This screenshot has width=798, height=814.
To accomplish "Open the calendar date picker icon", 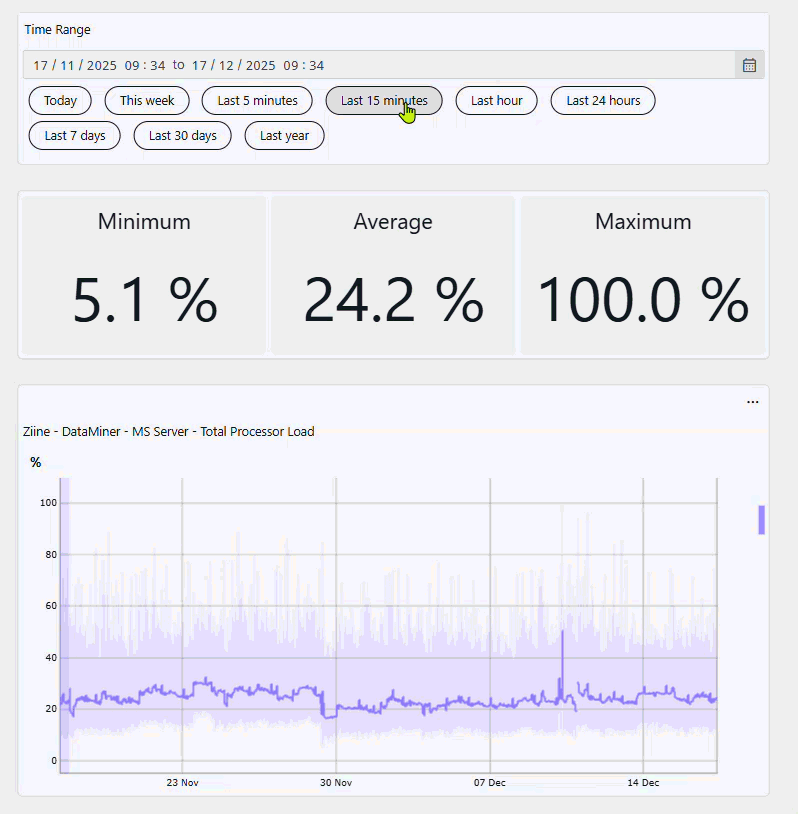I will 749,65.
